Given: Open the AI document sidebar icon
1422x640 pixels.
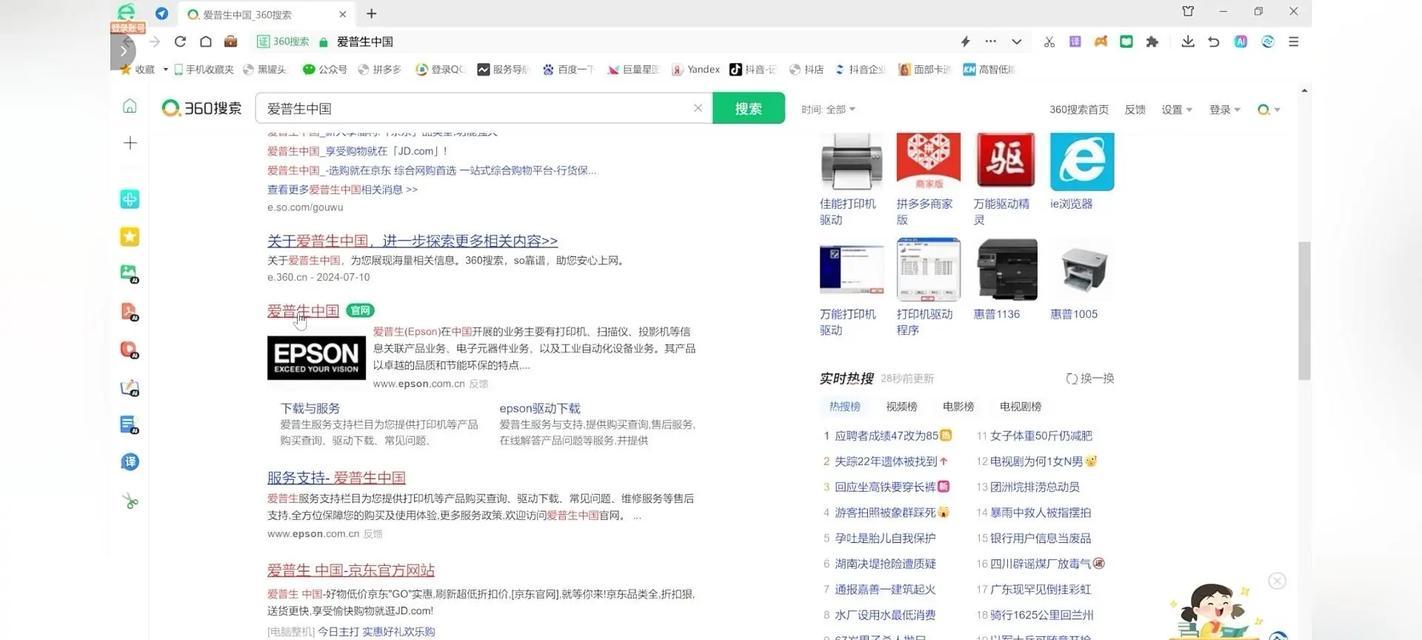Looking at the screenshot, I should [130, 425].
